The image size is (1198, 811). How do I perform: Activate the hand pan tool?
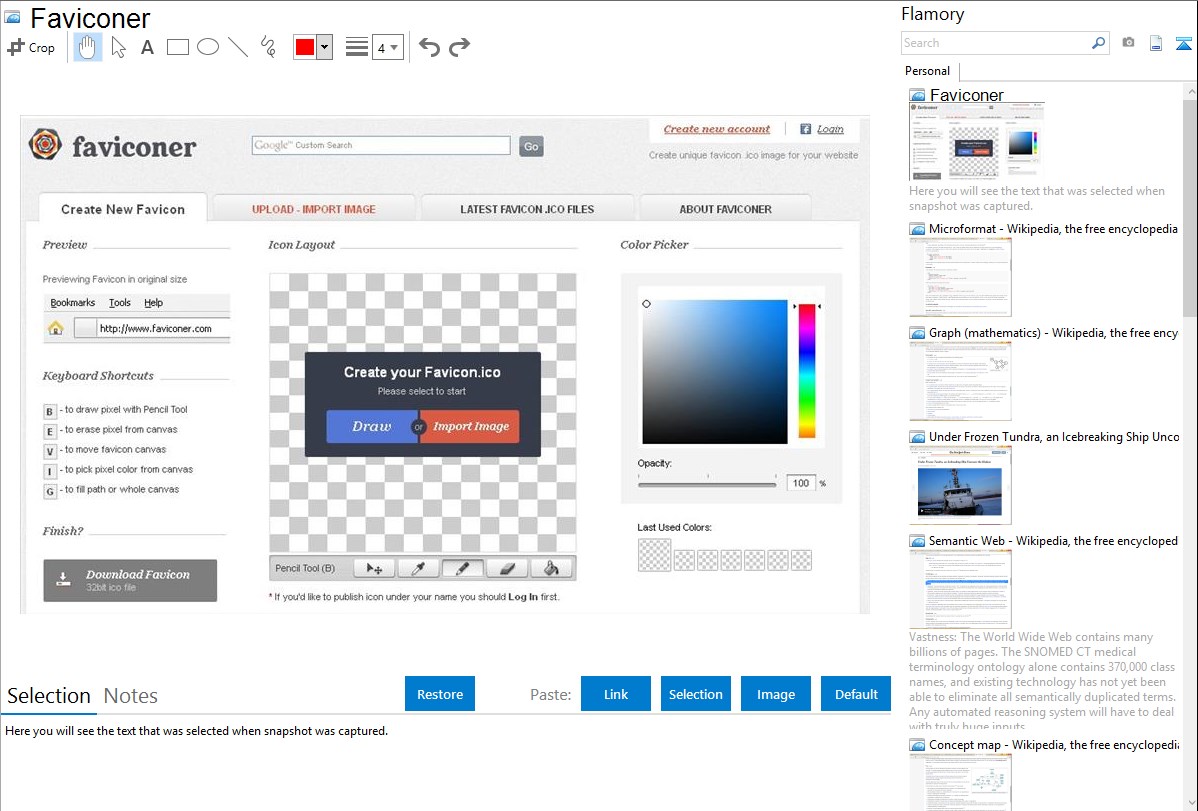[88, 47]
